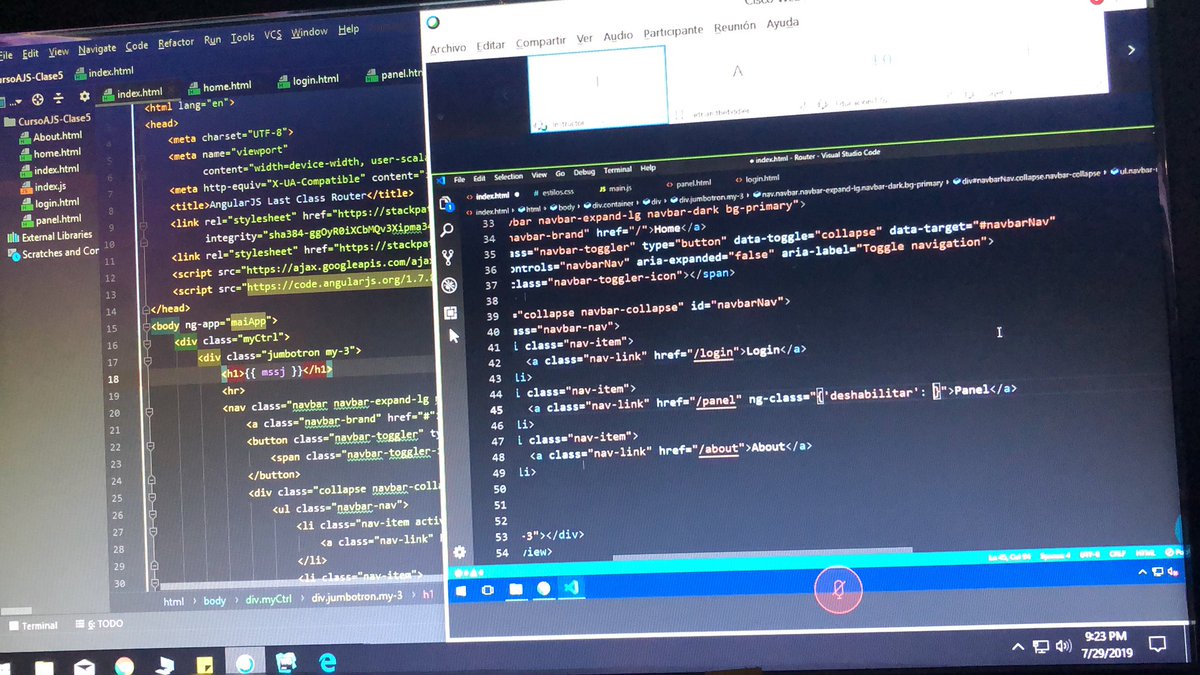Select CursoAJS-Clase5 folder in project tree
Screen dimensions: 1200x675
point(47,119)
